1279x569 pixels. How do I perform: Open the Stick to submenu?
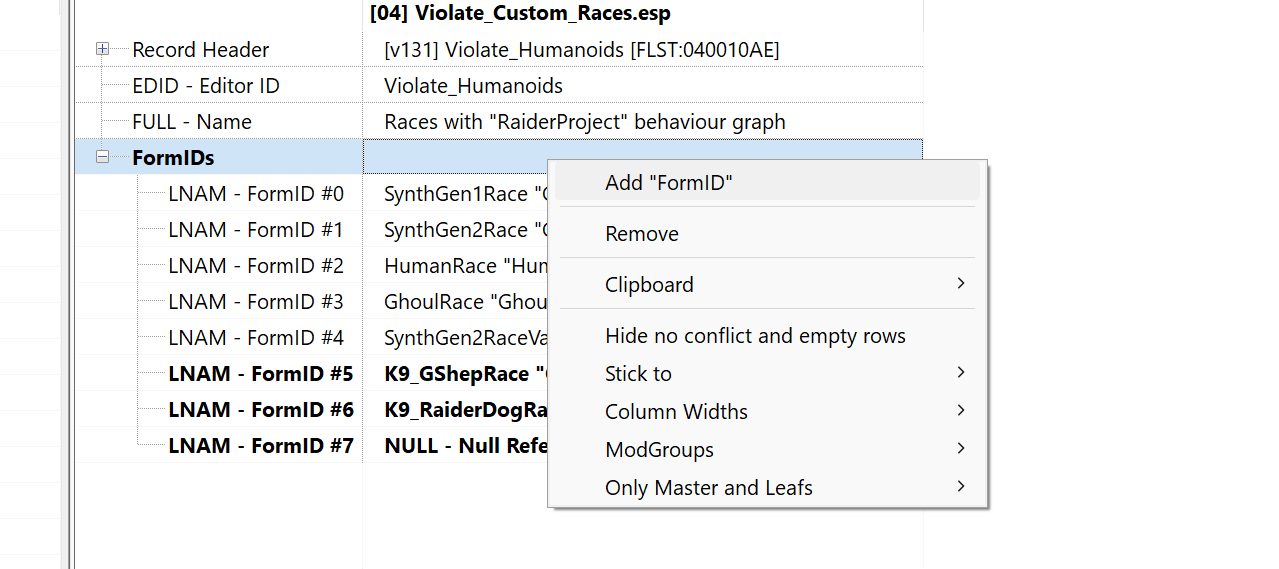click(767, 373)
